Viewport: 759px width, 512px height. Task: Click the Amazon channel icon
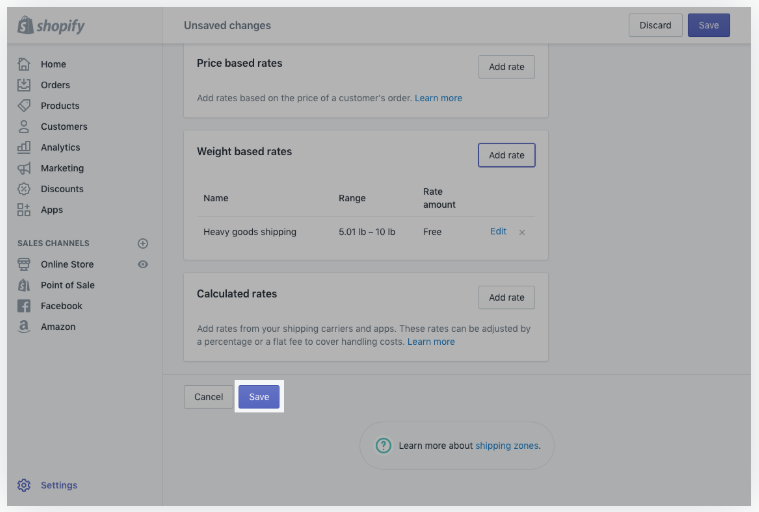(24, 327)
